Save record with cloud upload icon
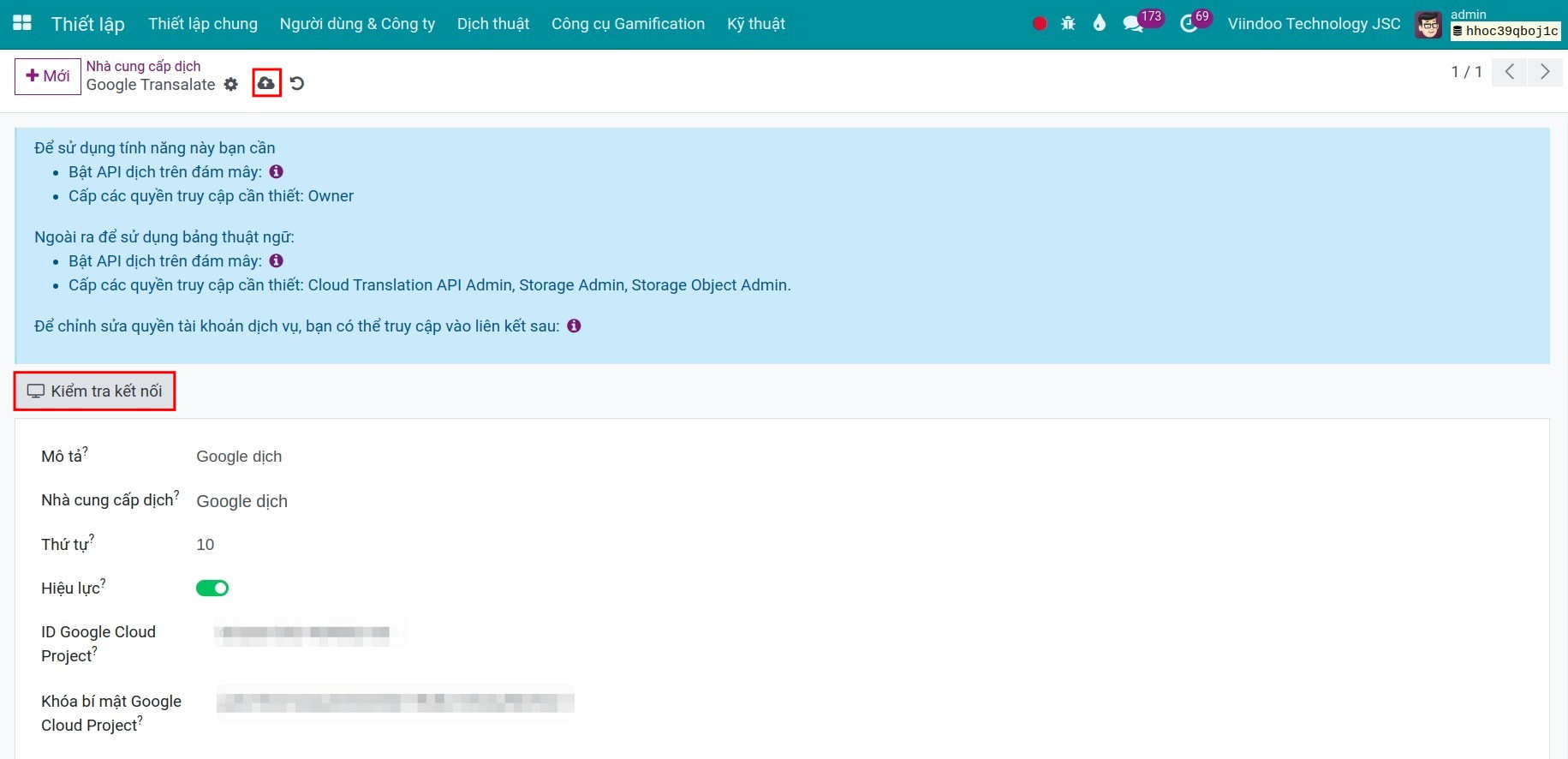Screen dimensions: 1568x759 coord(266,83)
